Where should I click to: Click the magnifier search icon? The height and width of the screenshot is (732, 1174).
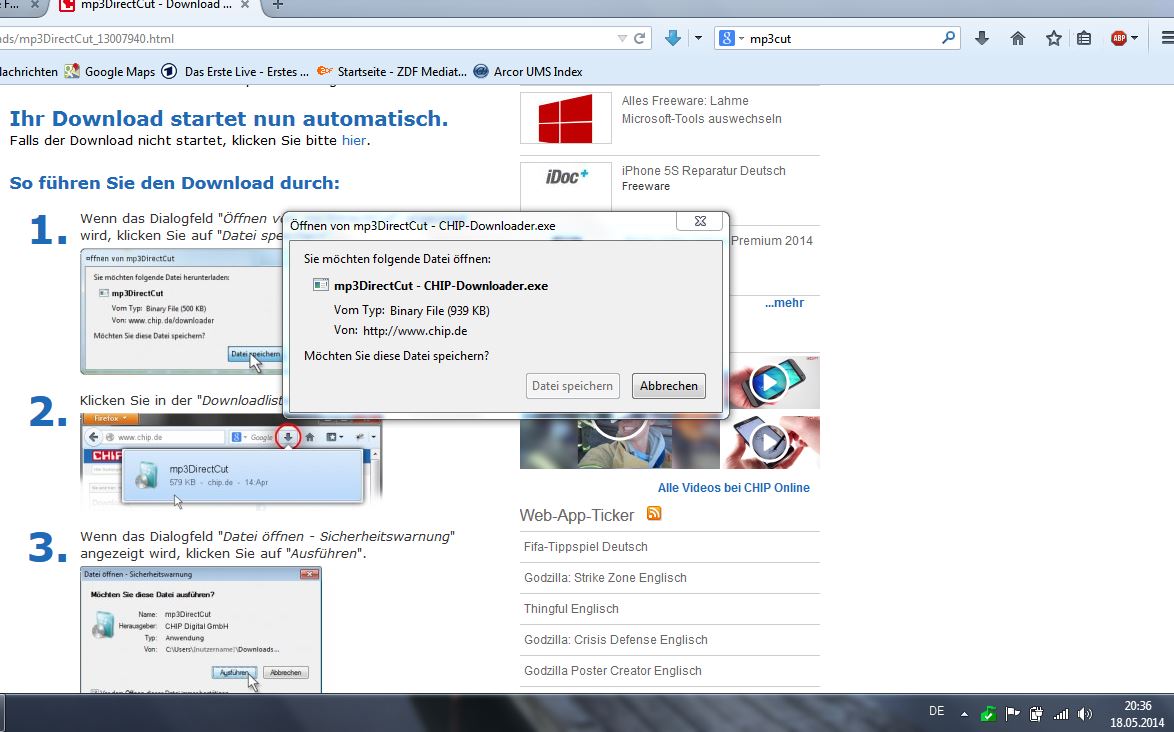[x=948, y=37]
